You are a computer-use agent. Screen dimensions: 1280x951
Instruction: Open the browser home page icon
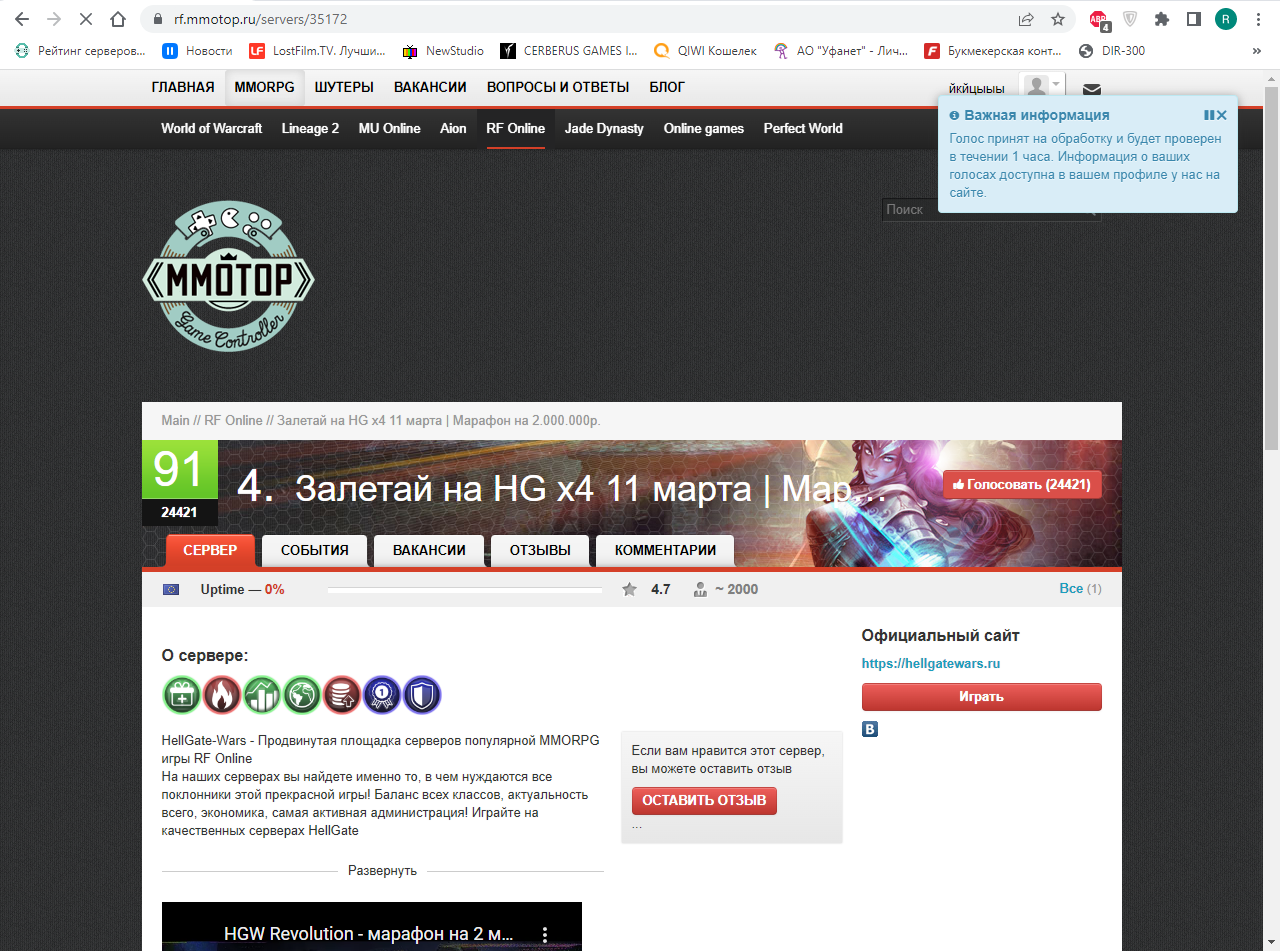(x=118, y=19)
